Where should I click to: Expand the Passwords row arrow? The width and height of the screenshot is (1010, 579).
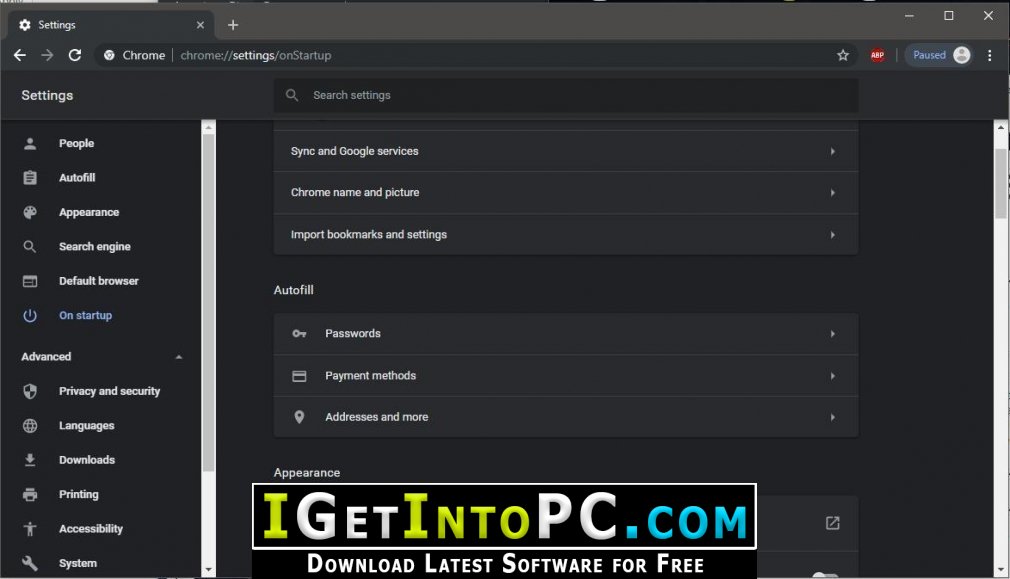point(833,334)
